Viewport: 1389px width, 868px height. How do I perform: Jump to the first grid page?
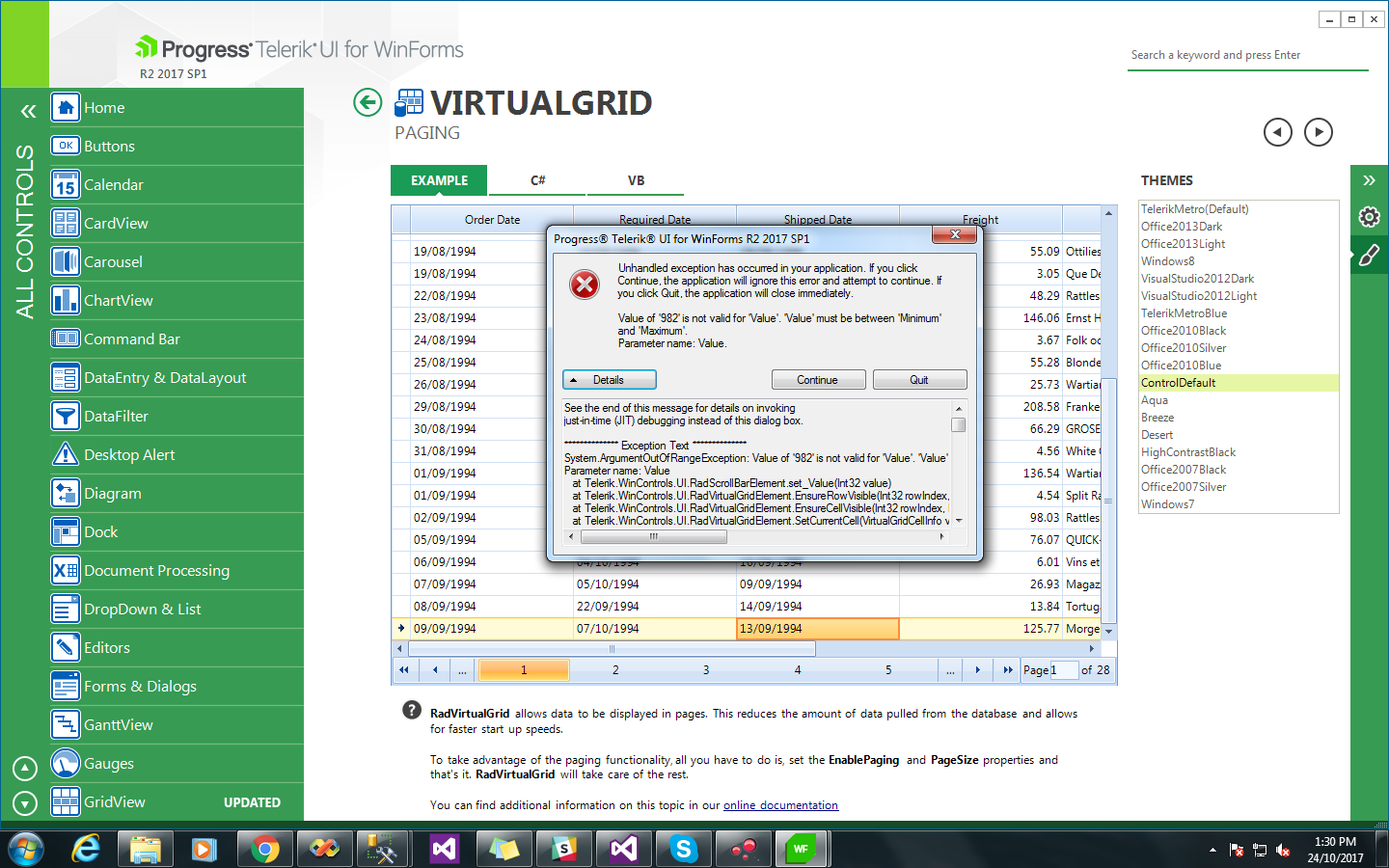404,669
